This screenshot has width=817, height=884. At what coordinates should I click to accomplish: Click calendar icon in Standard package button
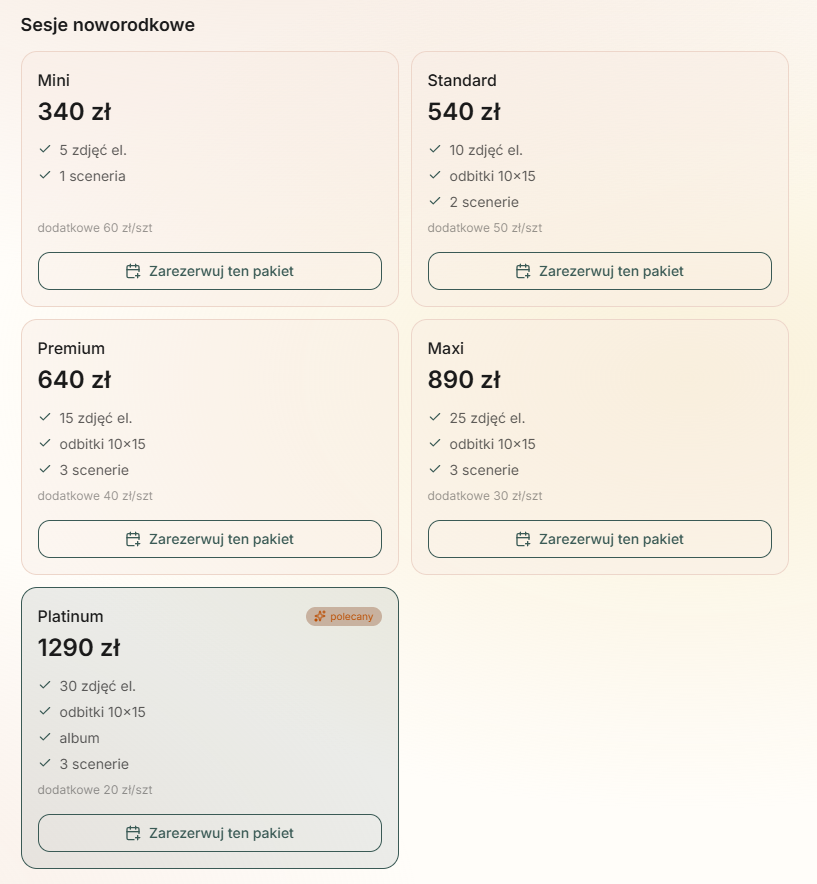tap(523, 271)
